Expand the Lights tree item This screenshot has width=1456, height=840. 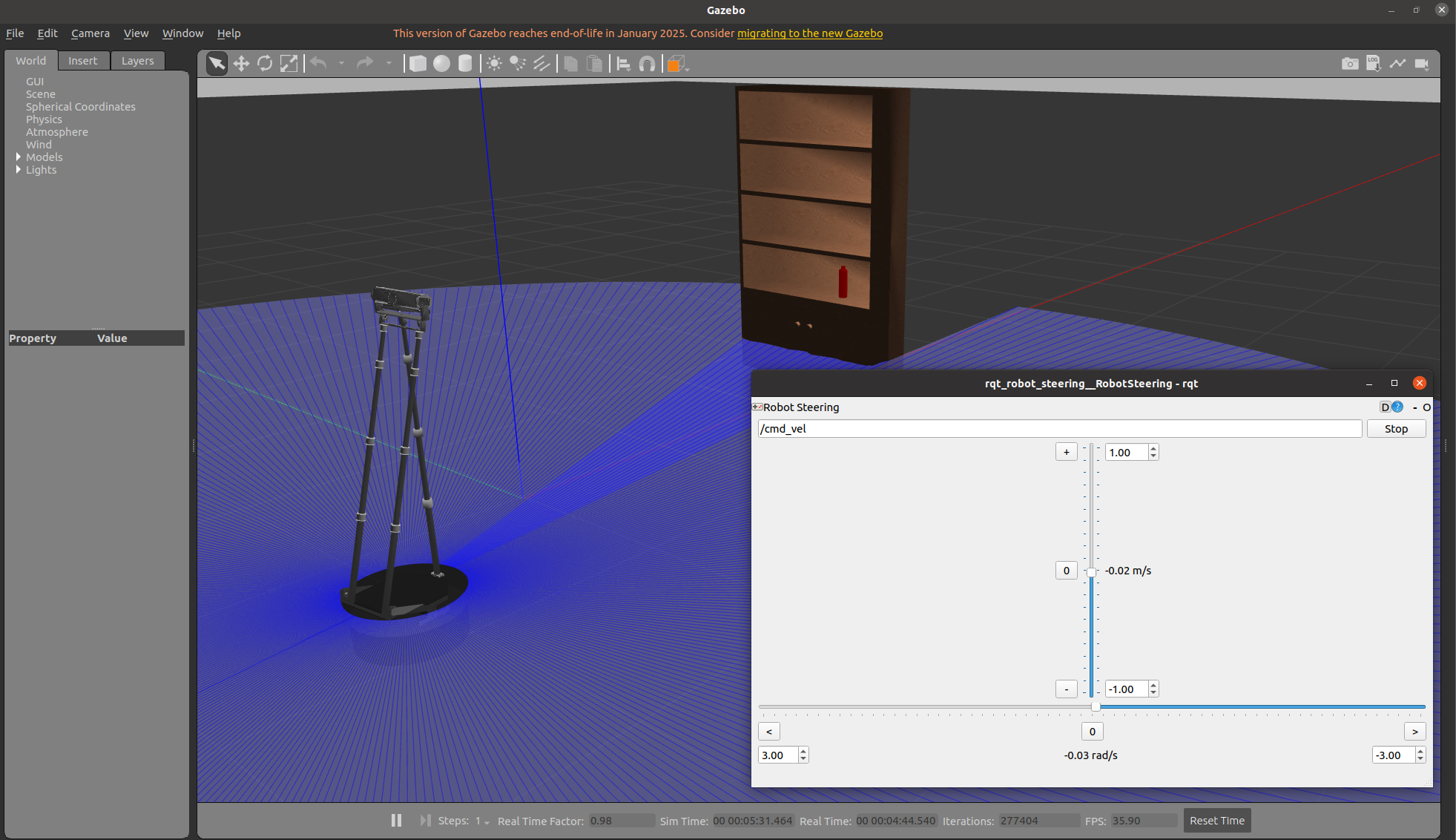(x=19, y=169)
